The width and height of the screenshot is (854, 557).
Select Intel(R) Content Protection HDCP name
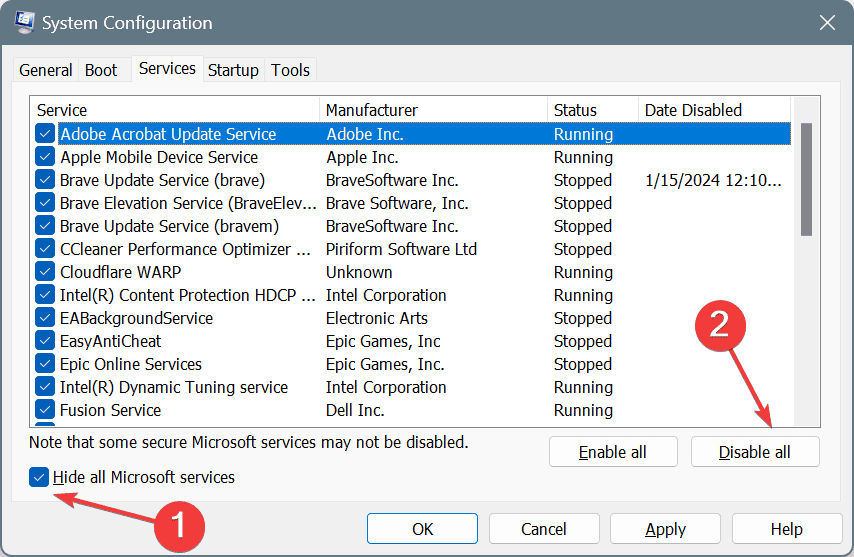[x=187, y=295]
